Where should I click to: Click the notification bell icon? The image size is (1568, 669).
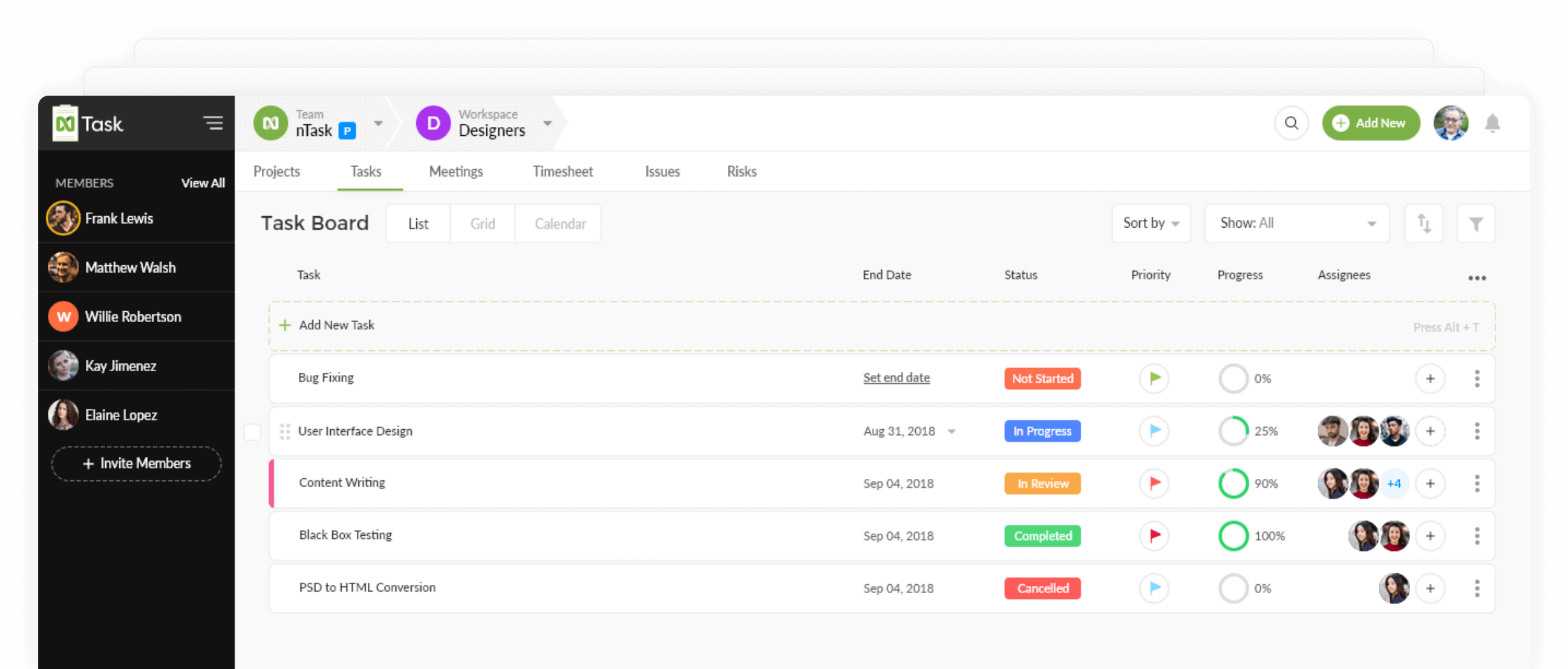pos(1492,123)
